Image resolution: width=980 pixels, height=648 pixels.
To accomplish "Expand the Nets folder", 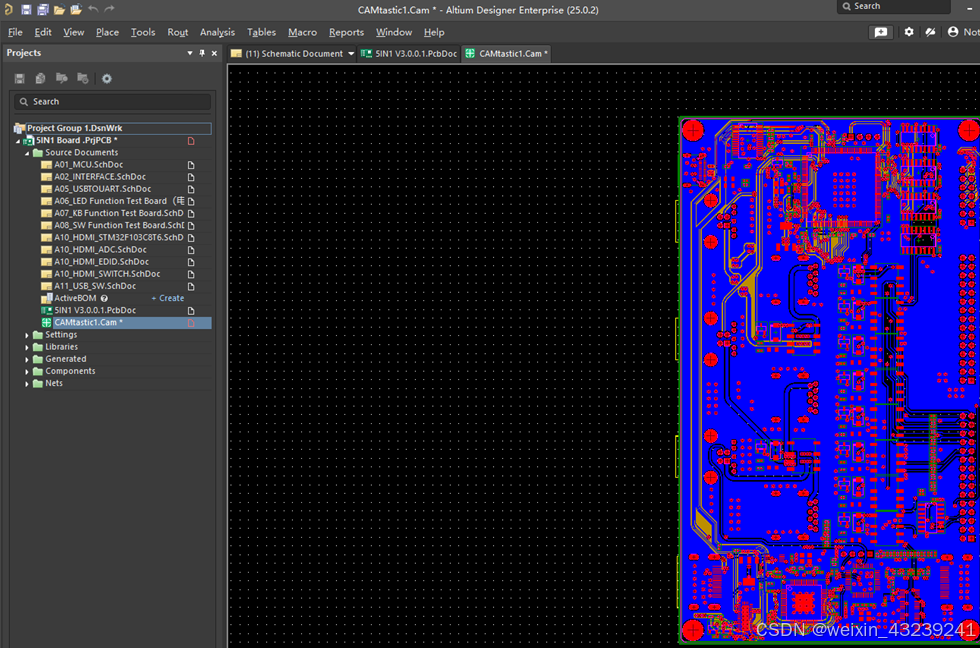I will pyautogui.click(x=27, y=384).
